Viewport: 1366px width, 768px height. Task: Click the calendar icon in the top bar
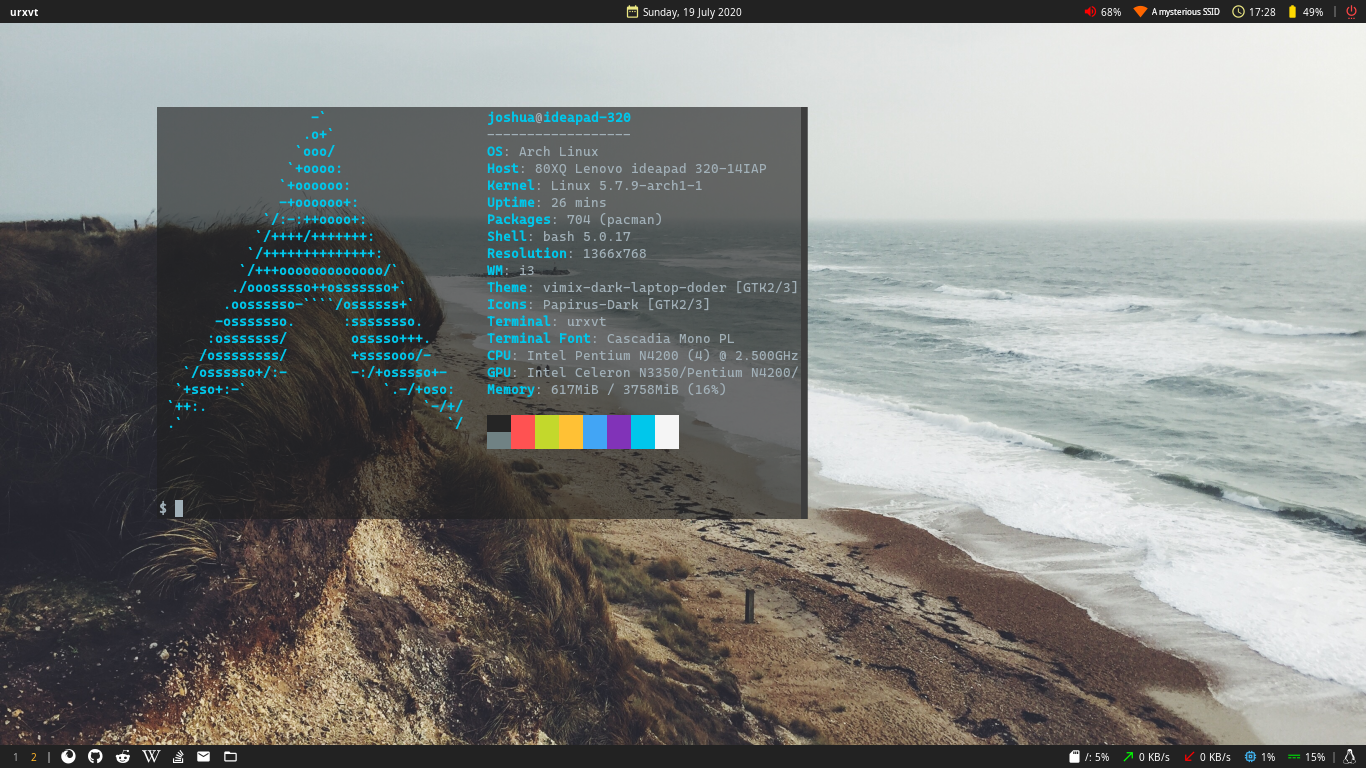632,12
